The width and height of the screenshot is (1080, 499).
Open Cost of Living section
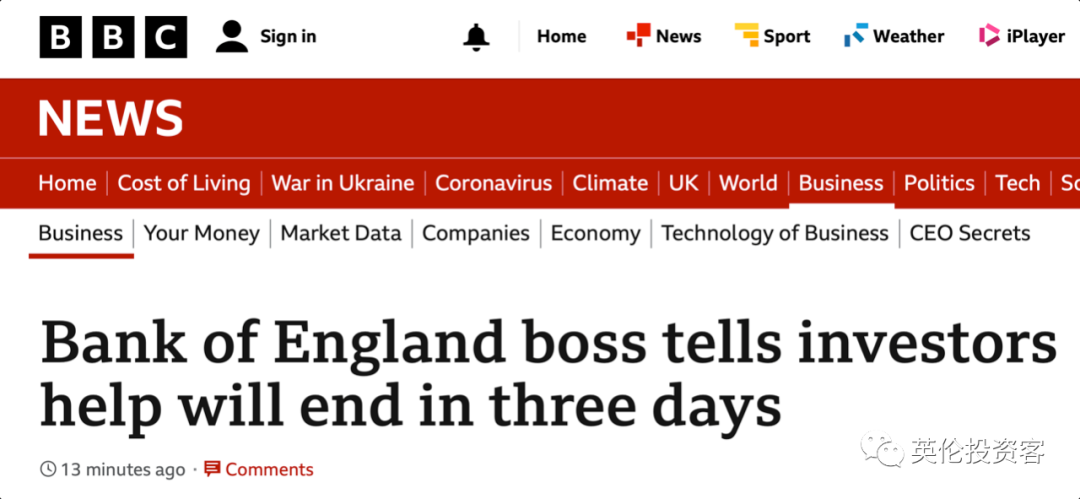[184, 183]
